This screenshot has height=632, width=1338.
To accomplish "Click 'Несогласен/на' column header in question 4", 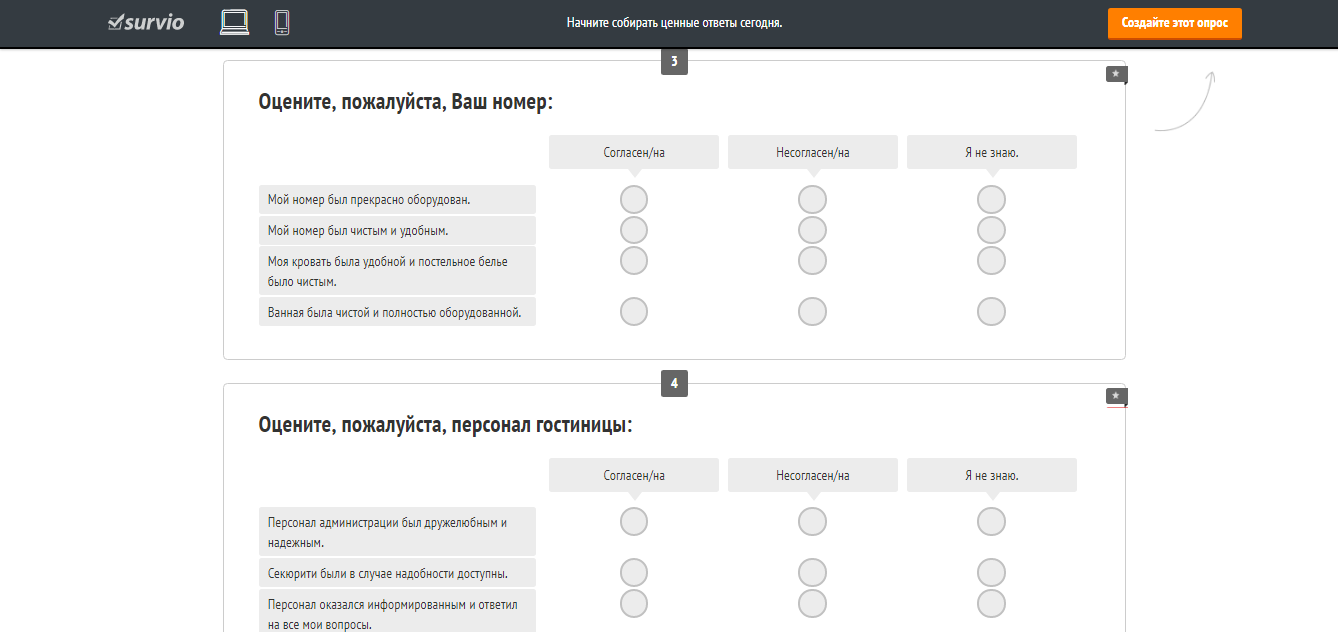I will coord(812,475).
